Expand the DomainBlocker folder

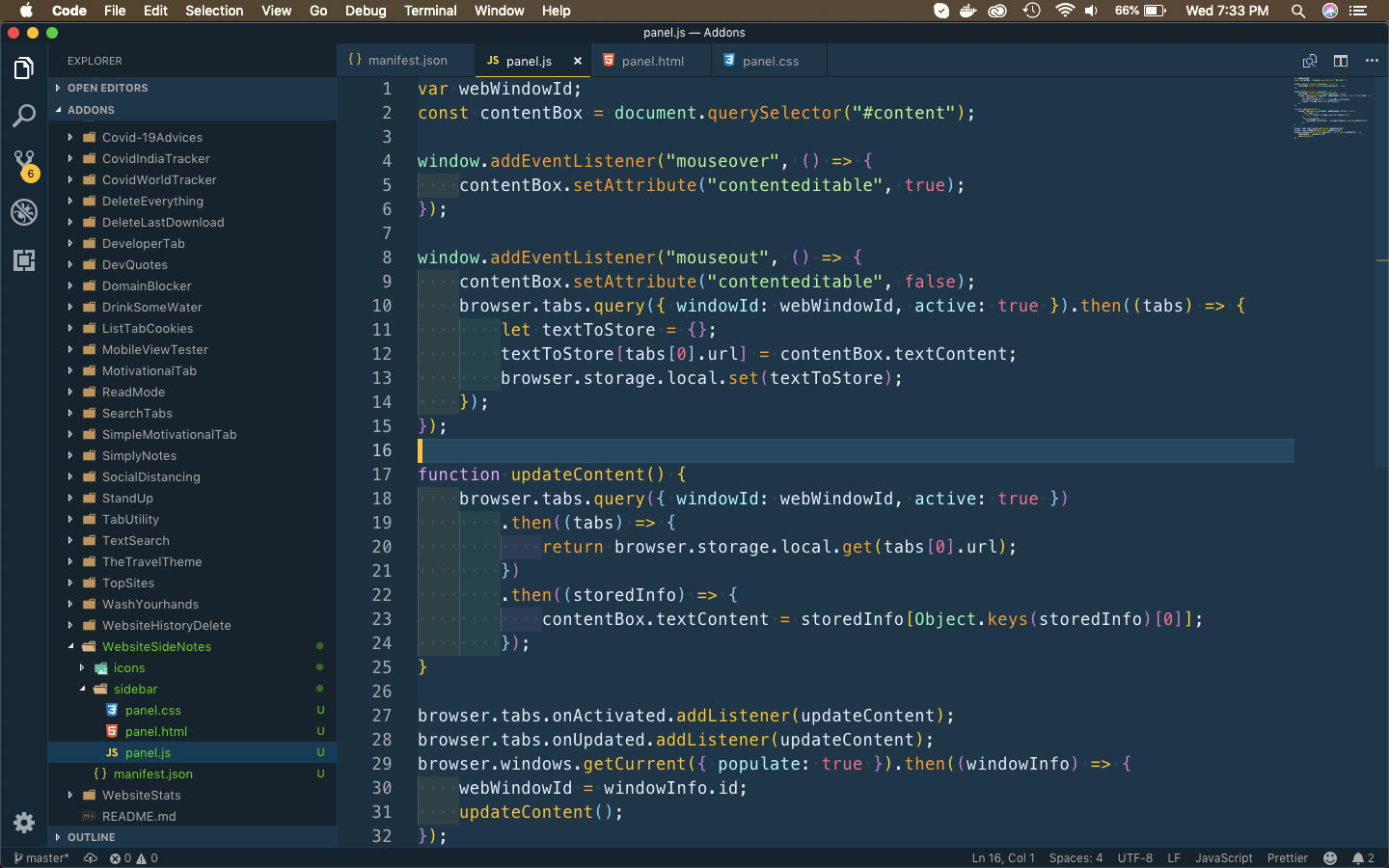coord(193,285)
